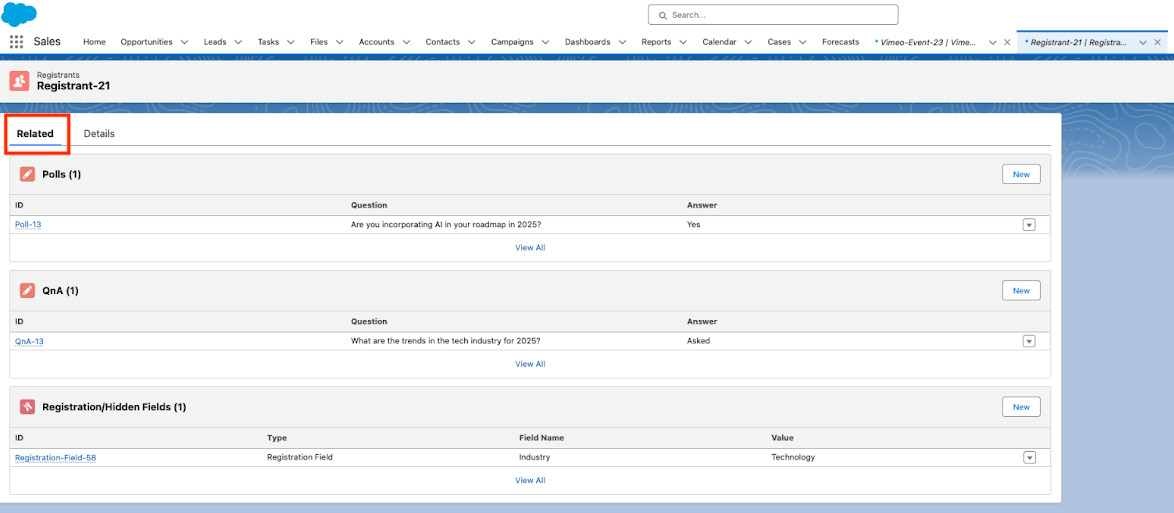Click the Registrants record icon in header

[x=19, y=81]
